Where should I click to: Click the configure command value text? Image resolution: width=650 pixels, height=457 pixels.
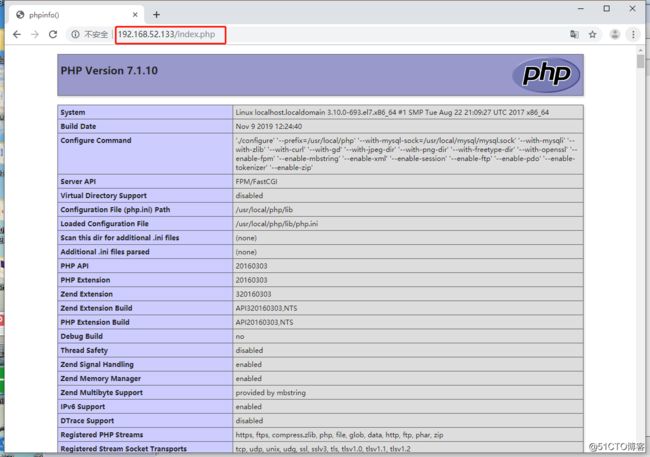point(406,154)
